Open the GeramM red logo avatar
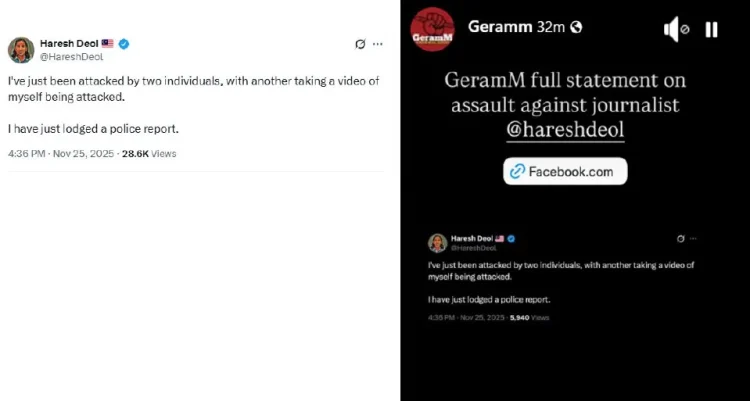This screenshot has width=750, height=401. pyautogui.click(x=432, y=28)
